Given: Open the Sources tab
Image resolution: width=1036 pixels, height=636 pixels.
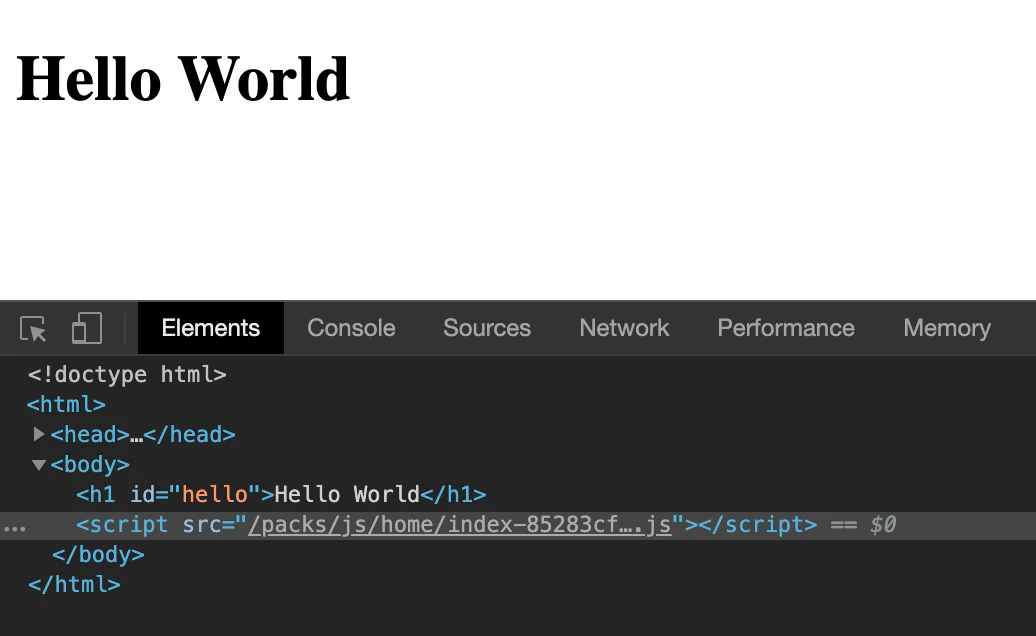Looking at the screenshot, I should pyautogui.click(x=487, y=328).
